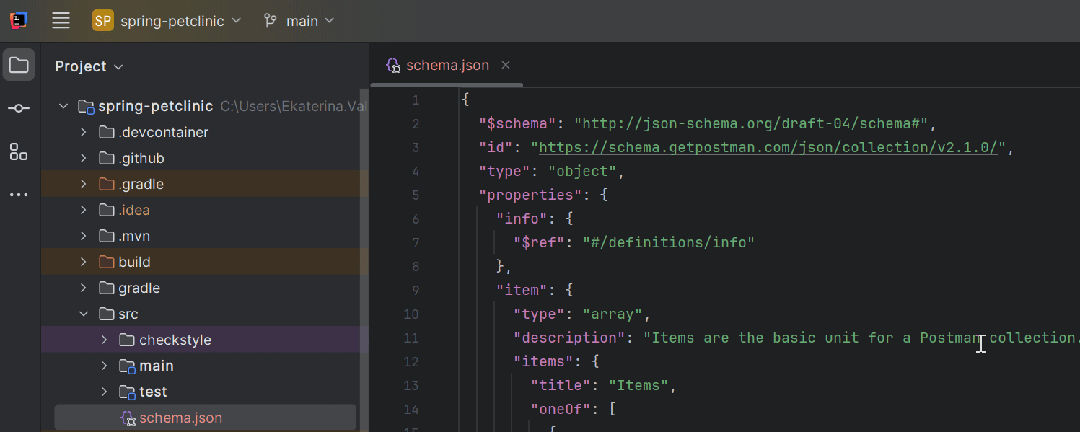Select schema.json in project tree

(205, 418)
